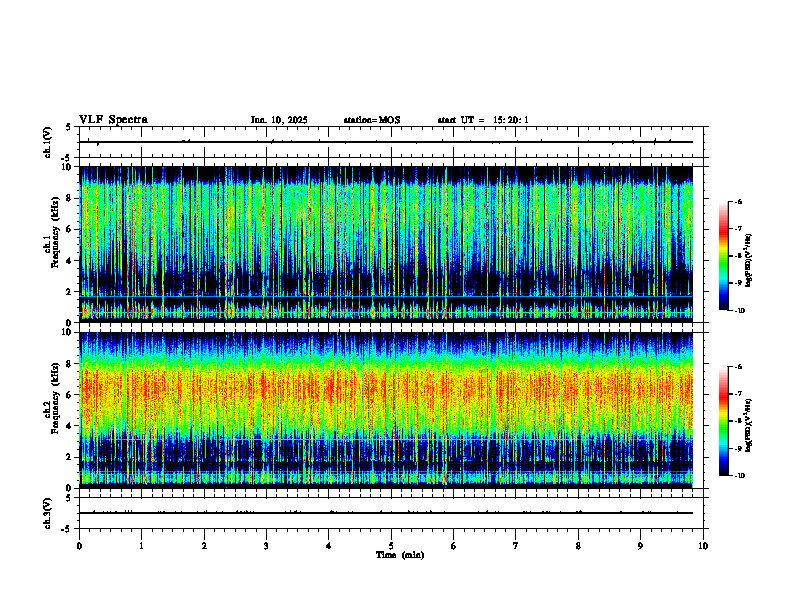Select the "Jan. 10, 2025" date label
This screenshot has height=612, width=792.
point(279,120)
